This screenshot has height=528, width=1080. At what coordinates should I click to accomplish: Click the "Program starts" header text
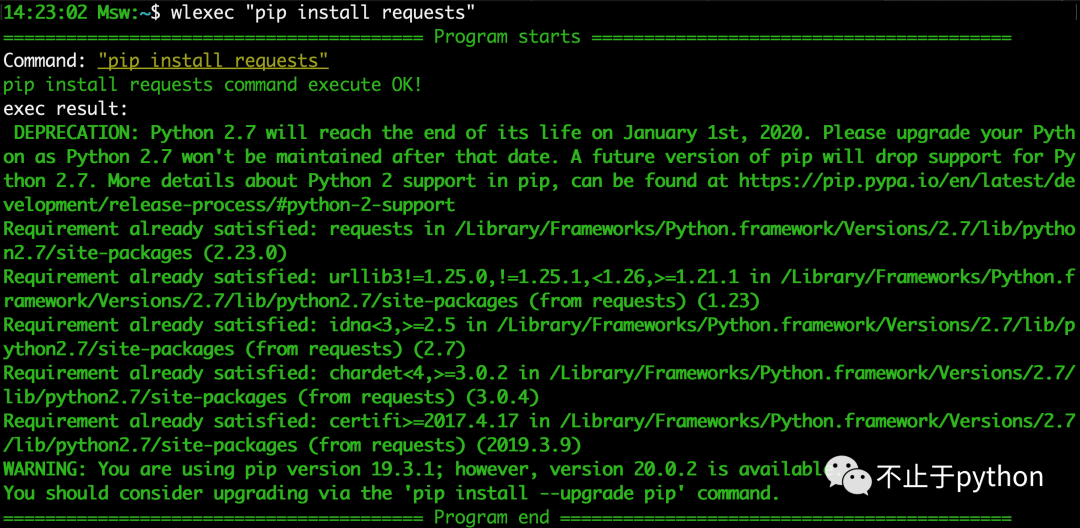click(506, 37)
